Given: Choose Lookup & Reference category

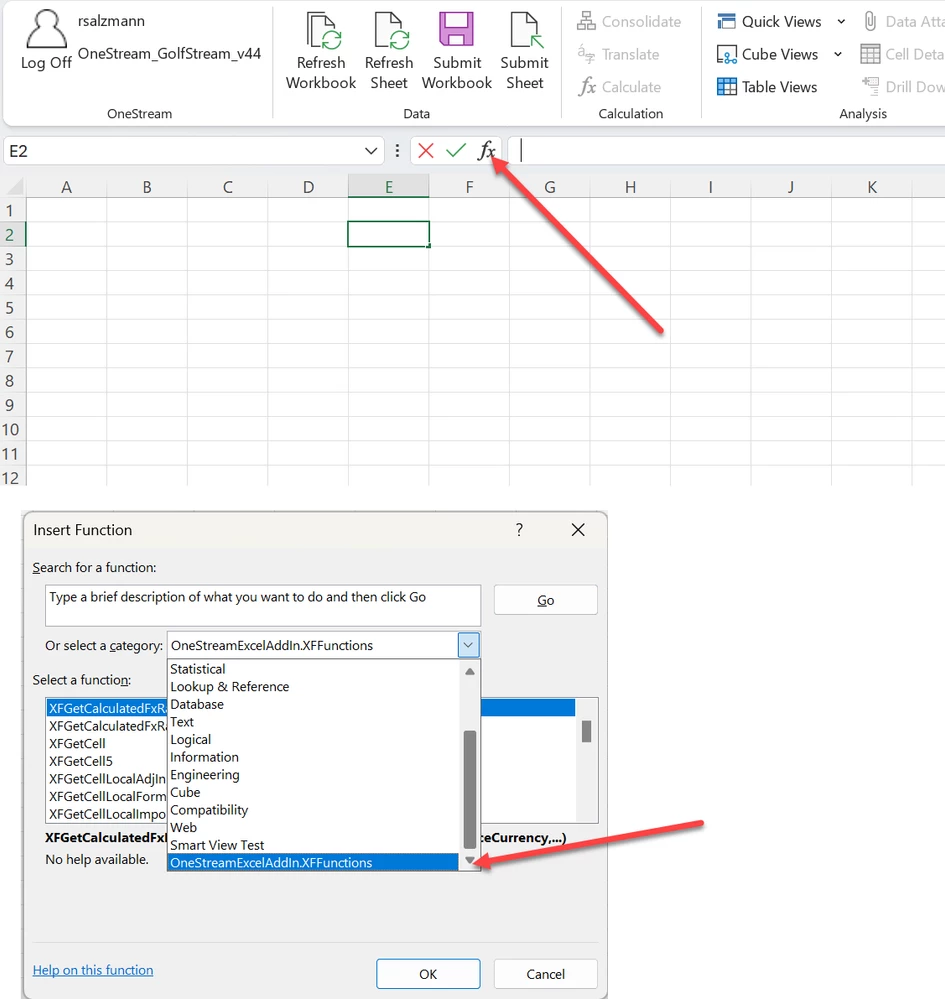Looking at the screenshot, I should [x=313, y=687].
